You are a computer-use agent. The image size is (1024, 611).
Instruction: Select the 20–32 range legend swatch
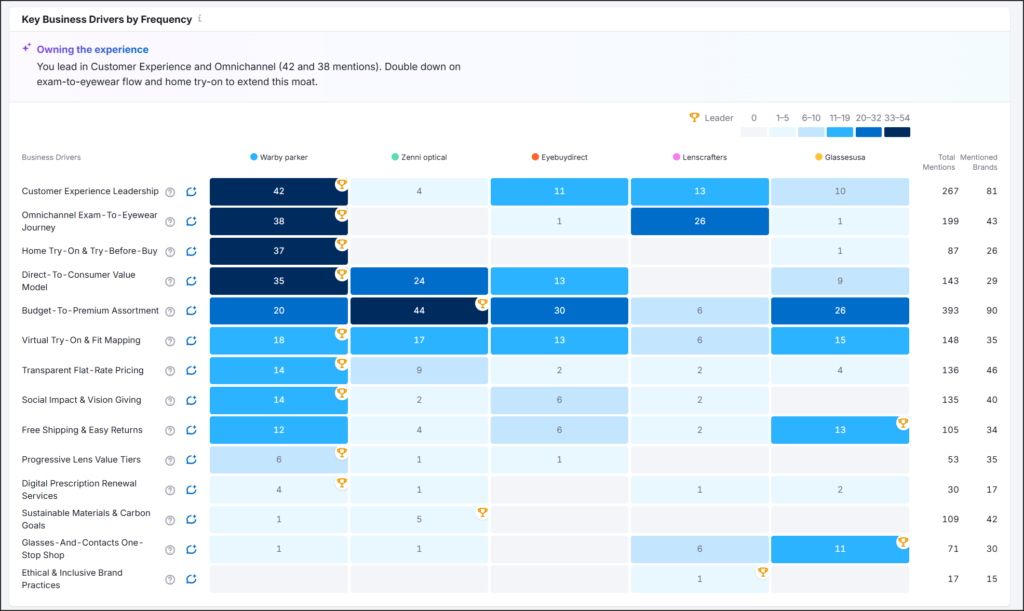pos(869,132)
